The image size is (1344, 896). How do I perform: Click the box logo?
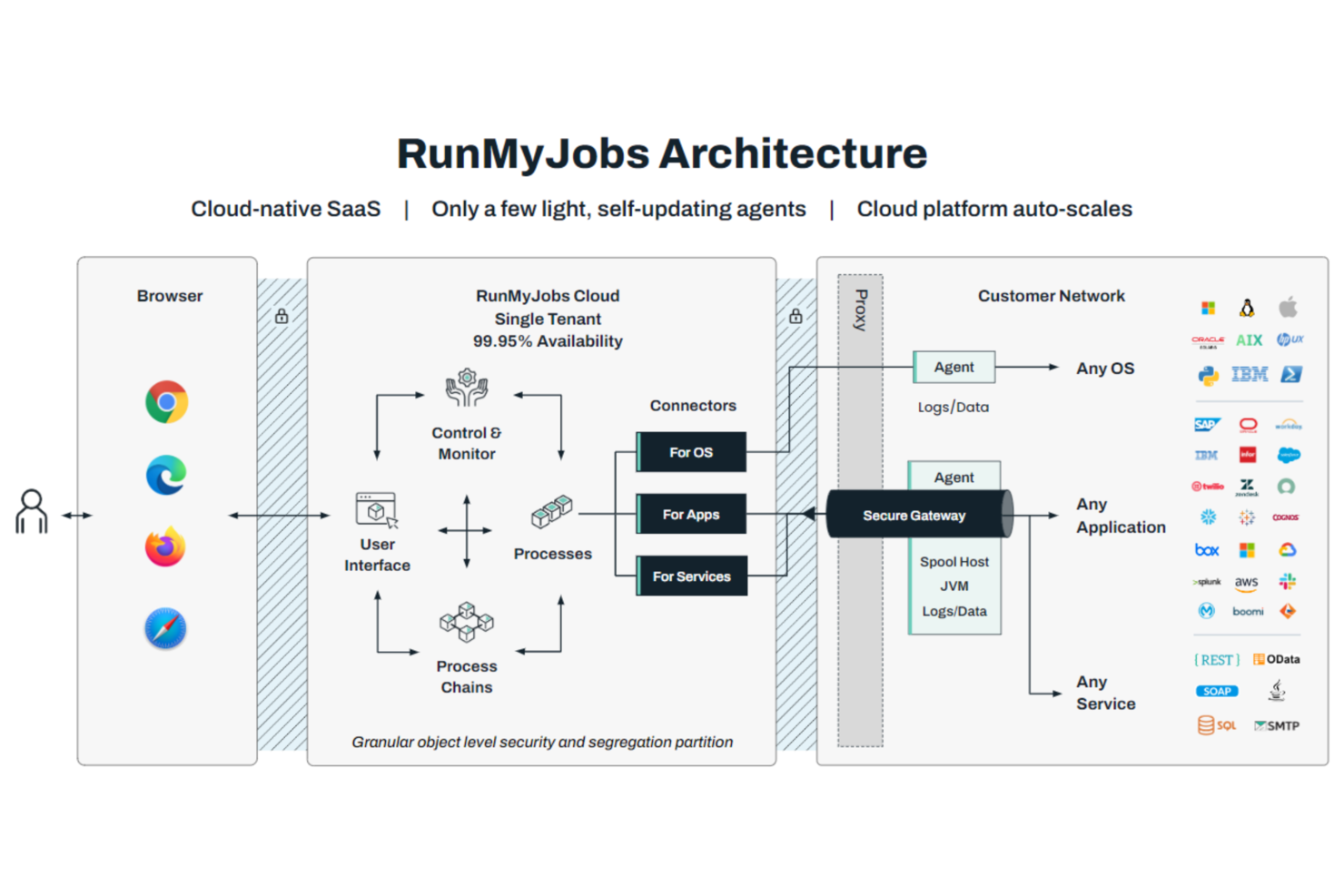(1207, 549)
